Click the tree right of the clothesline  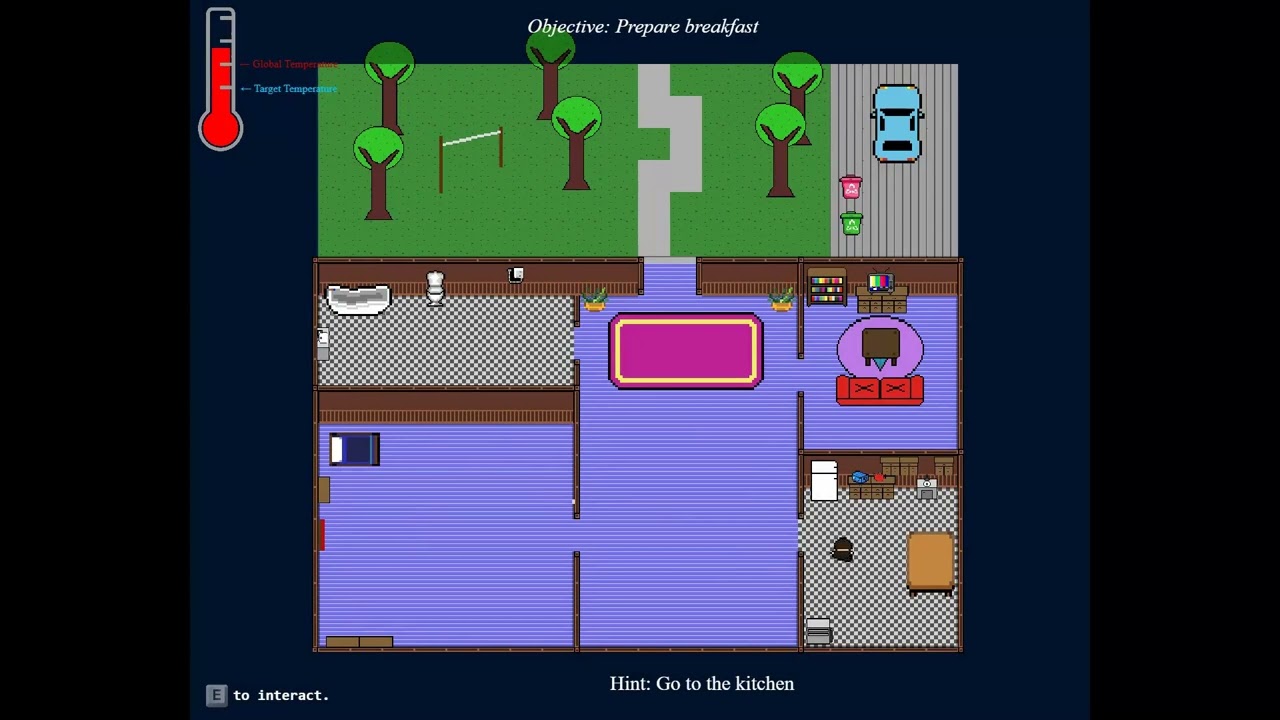tap(576, 143)
